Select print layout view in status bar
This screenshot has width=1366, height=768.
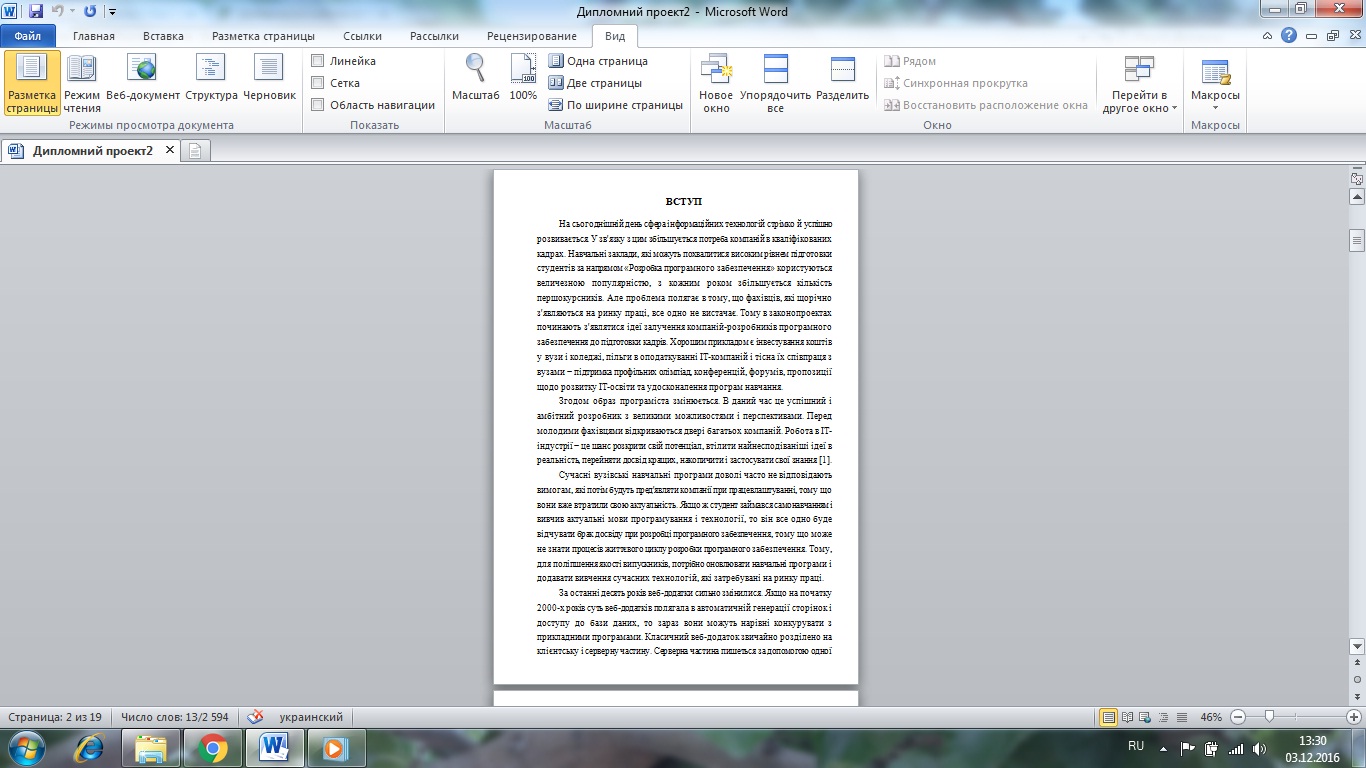1108,717
